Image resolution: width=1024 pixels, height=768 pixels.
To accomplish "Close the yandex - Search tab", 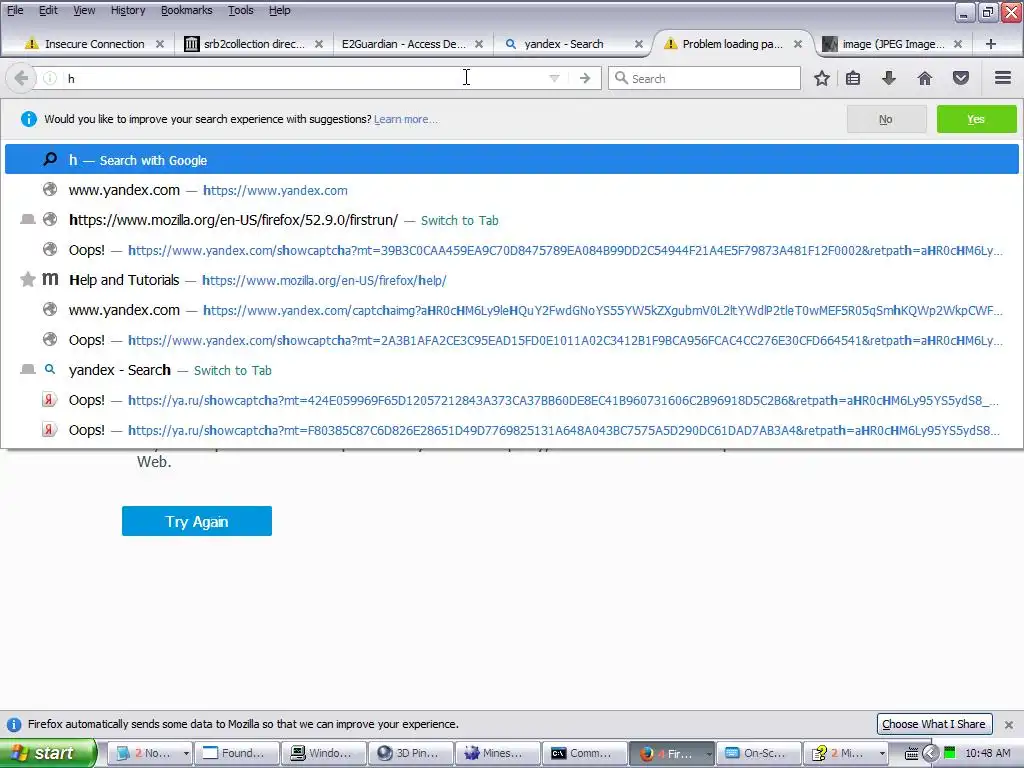I will (639, 44).
